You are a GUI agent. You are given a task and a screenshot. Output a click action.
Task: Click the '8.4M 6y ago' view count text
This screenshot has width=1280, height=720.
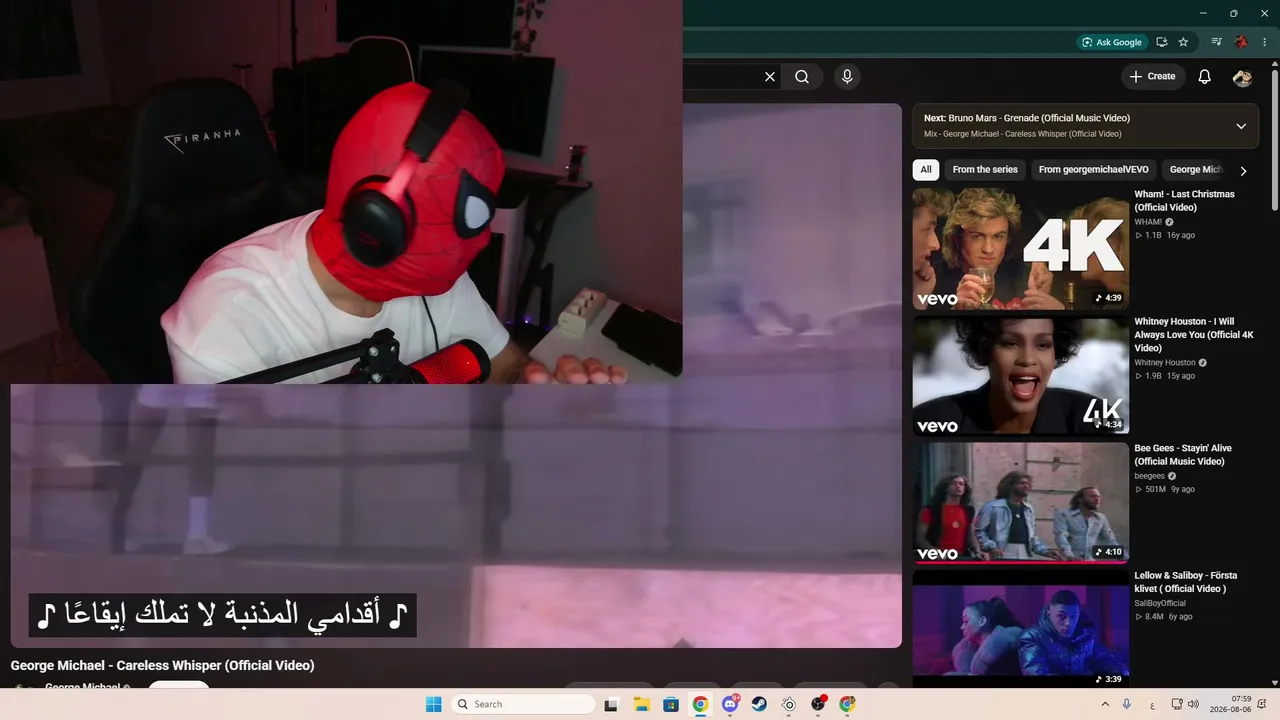1163,616
